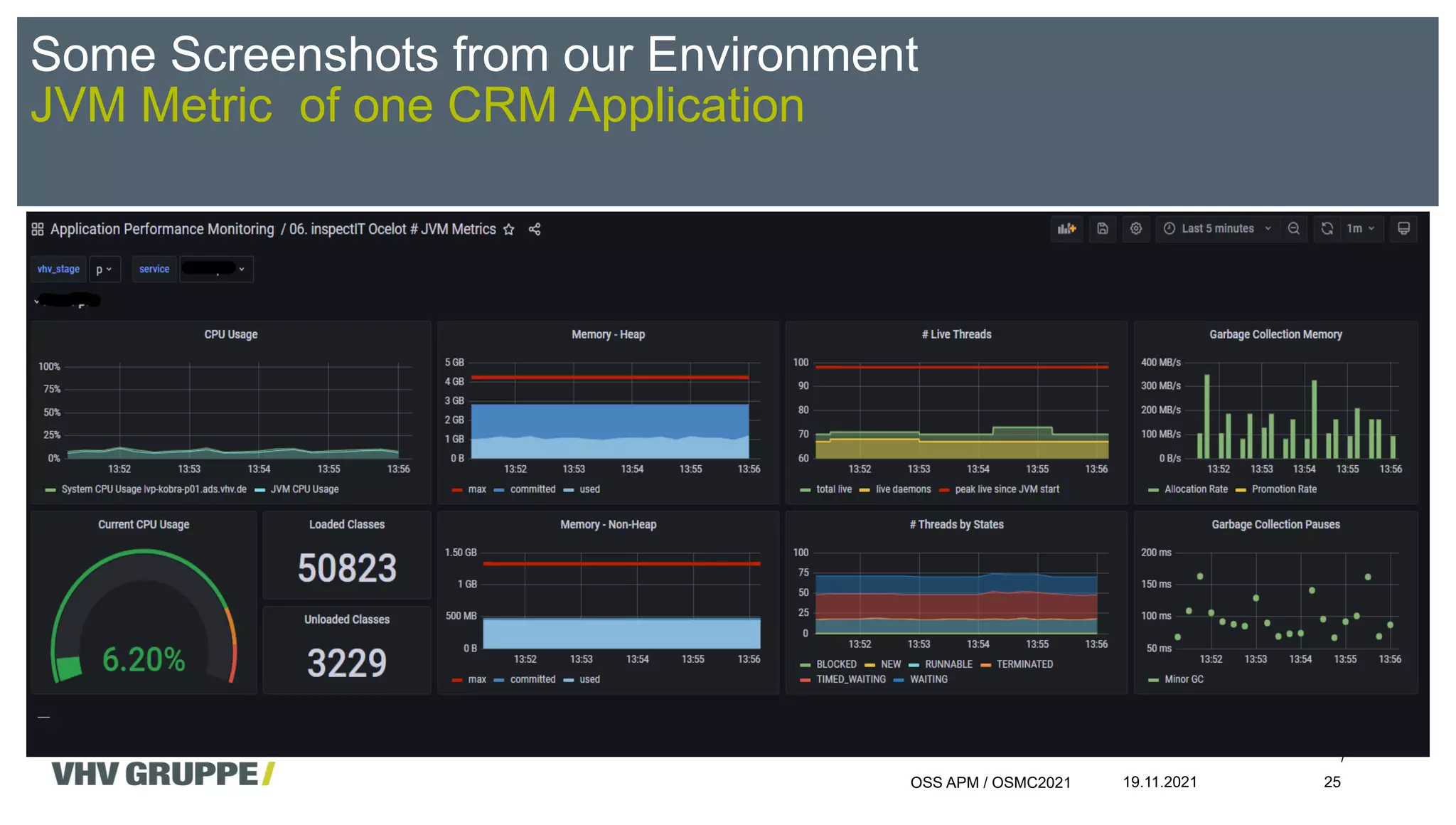The height and width of the screenshot is (825, 1456).
Task: Refresh the dashboard now
Action: 1327,228
